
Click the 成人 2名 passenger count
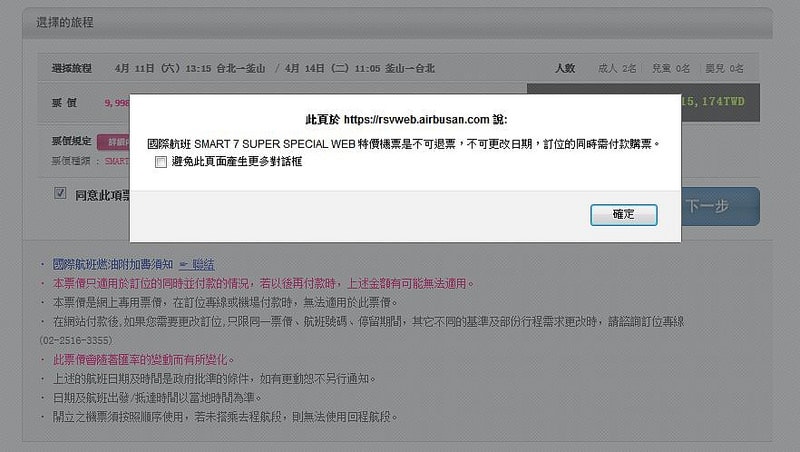tap(617, 68)
